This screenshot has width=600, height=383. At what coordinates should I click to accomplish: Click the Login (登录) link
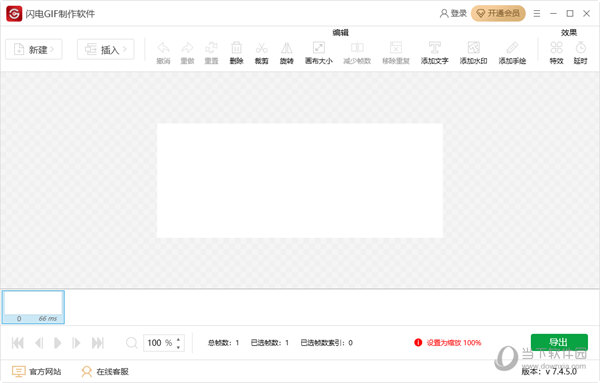point(453,13)
